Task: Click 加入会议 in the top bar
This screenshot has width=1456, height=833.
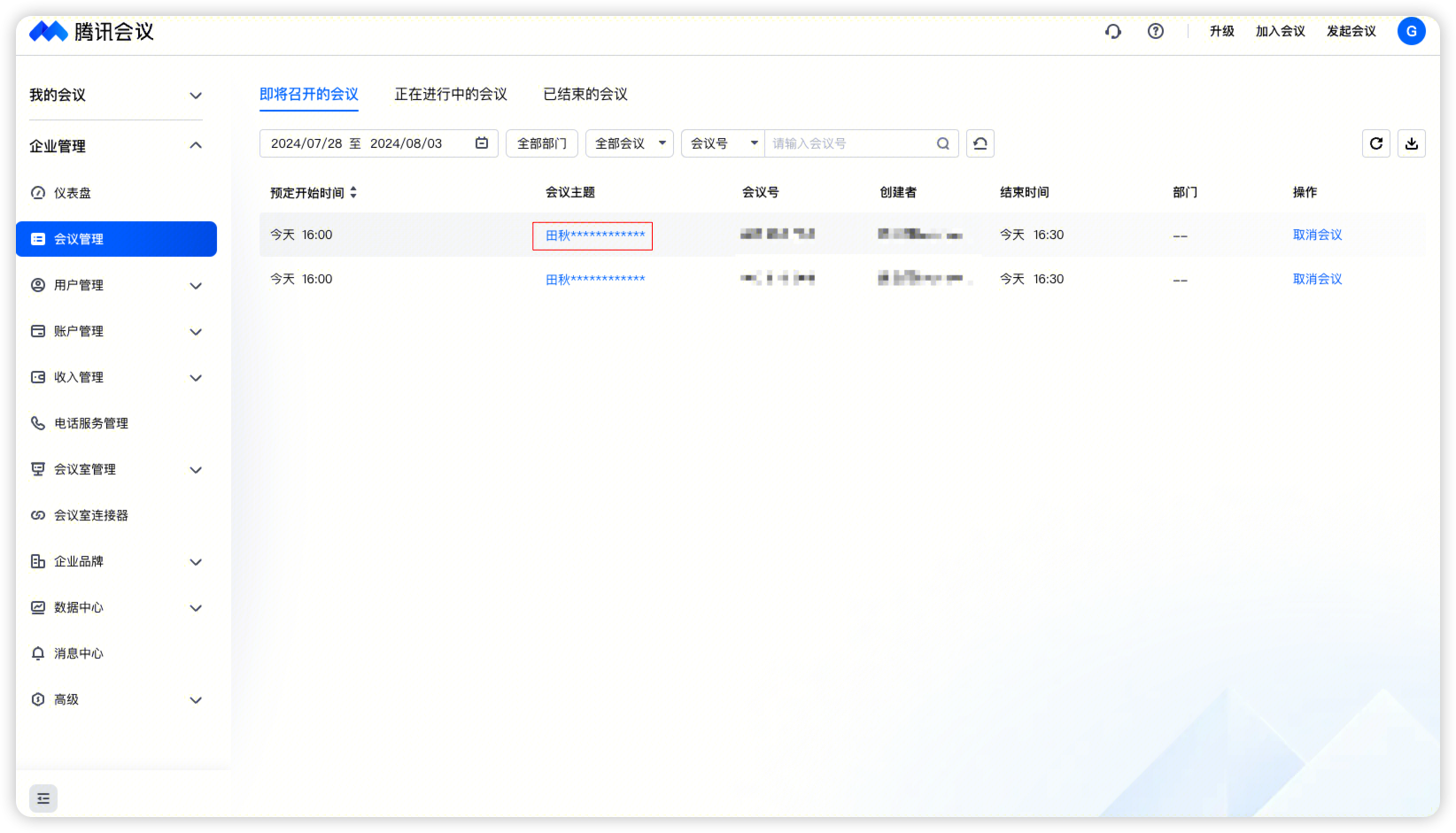Action: pos(1281,31)
